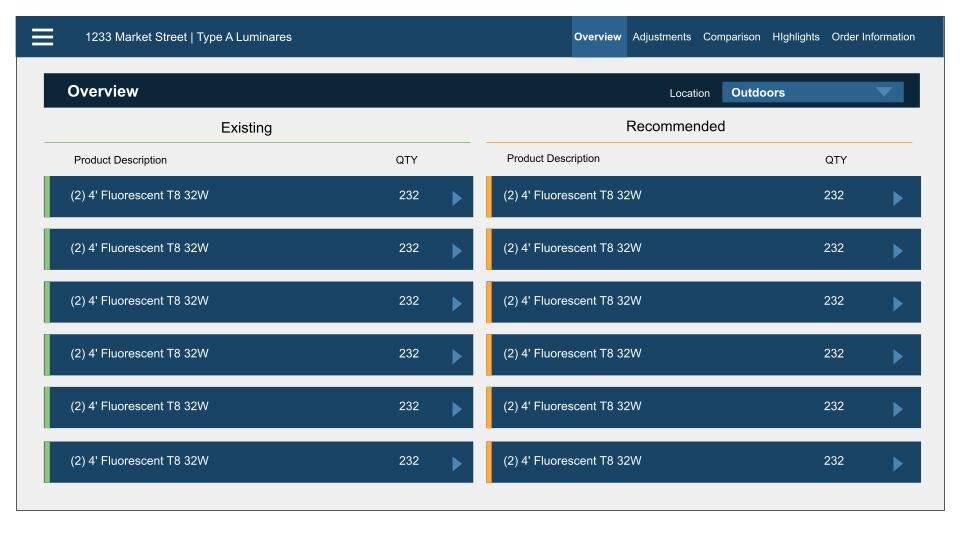960x540 pixels.
Task: Select first Existing Fluorescent T8 32W description
Action: (x=140, y=195)
